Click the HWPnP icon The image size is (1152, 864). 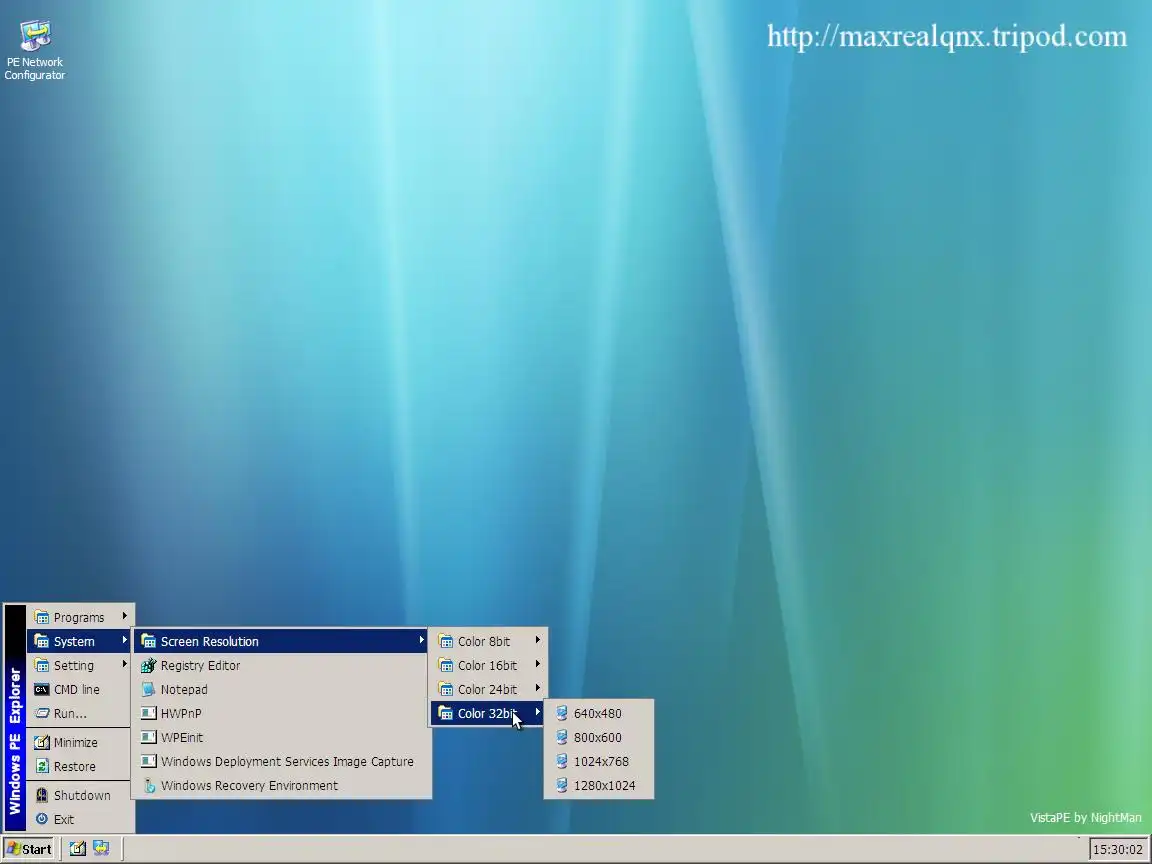148,713
